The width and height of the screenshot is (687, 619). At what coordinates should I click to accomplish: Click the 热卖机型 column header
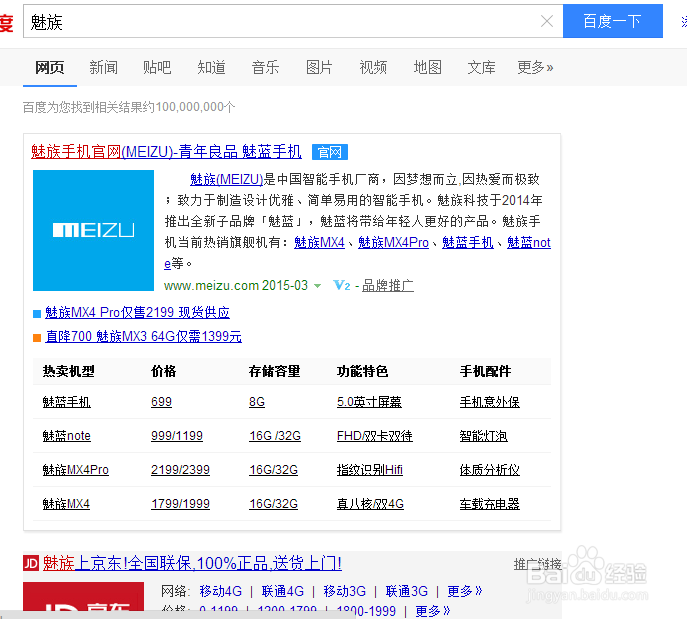68,371
